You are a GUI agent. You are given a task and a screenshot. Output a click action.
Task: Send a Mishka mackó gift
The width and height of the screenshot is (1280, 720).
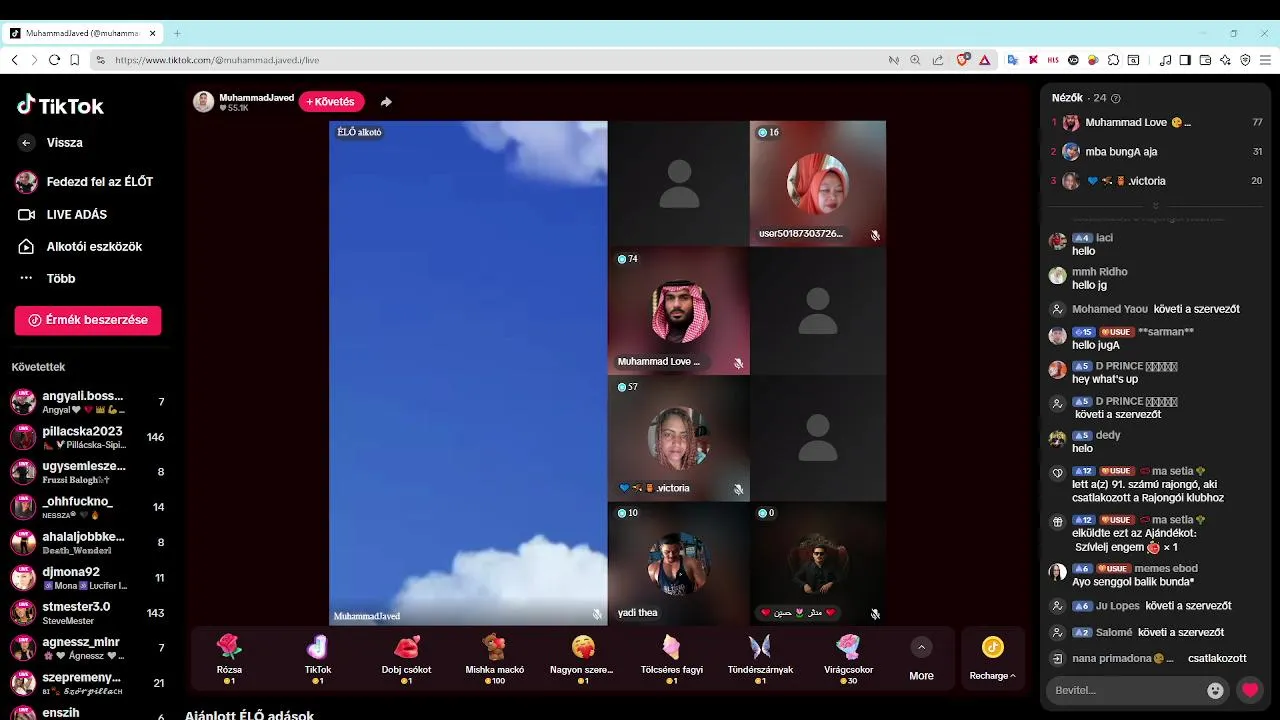coord(495,658)
